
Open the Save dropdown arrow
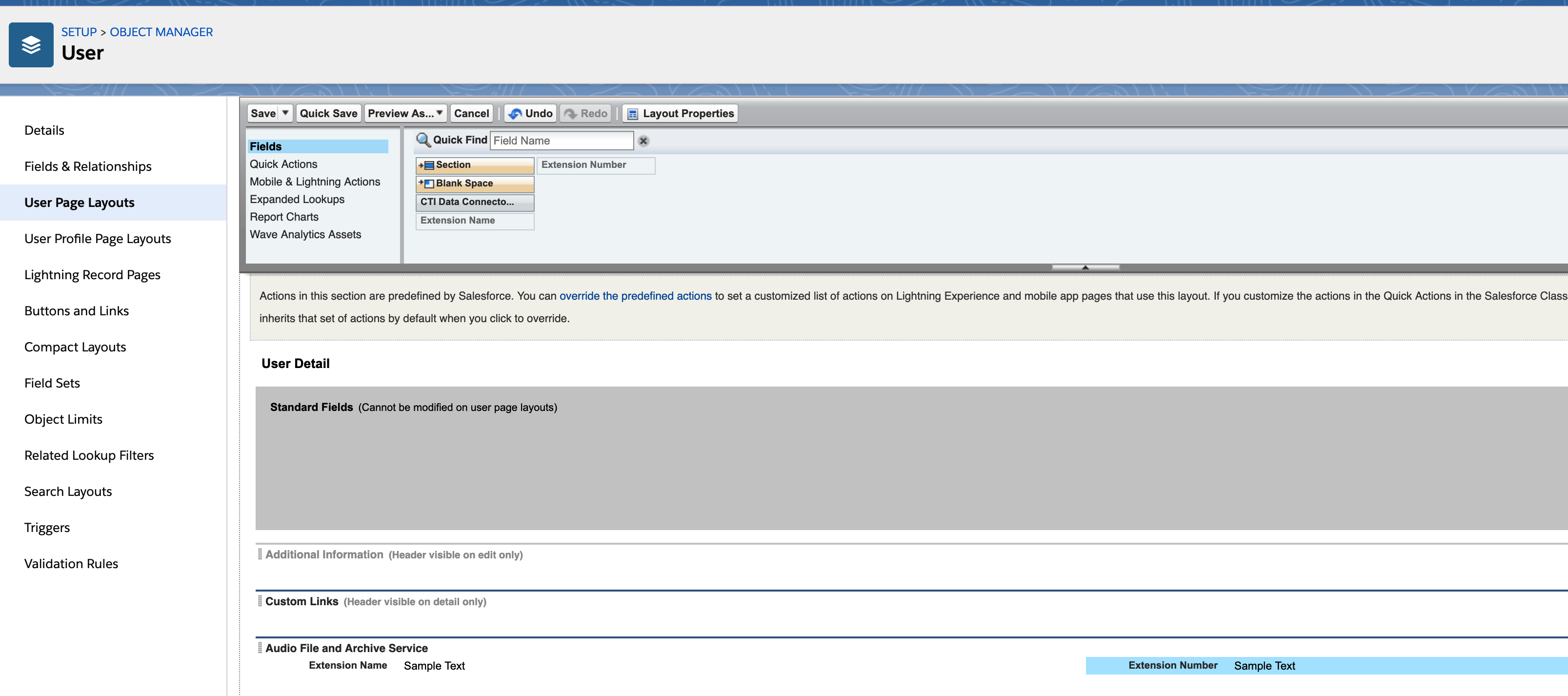click(x=285, y=113)
